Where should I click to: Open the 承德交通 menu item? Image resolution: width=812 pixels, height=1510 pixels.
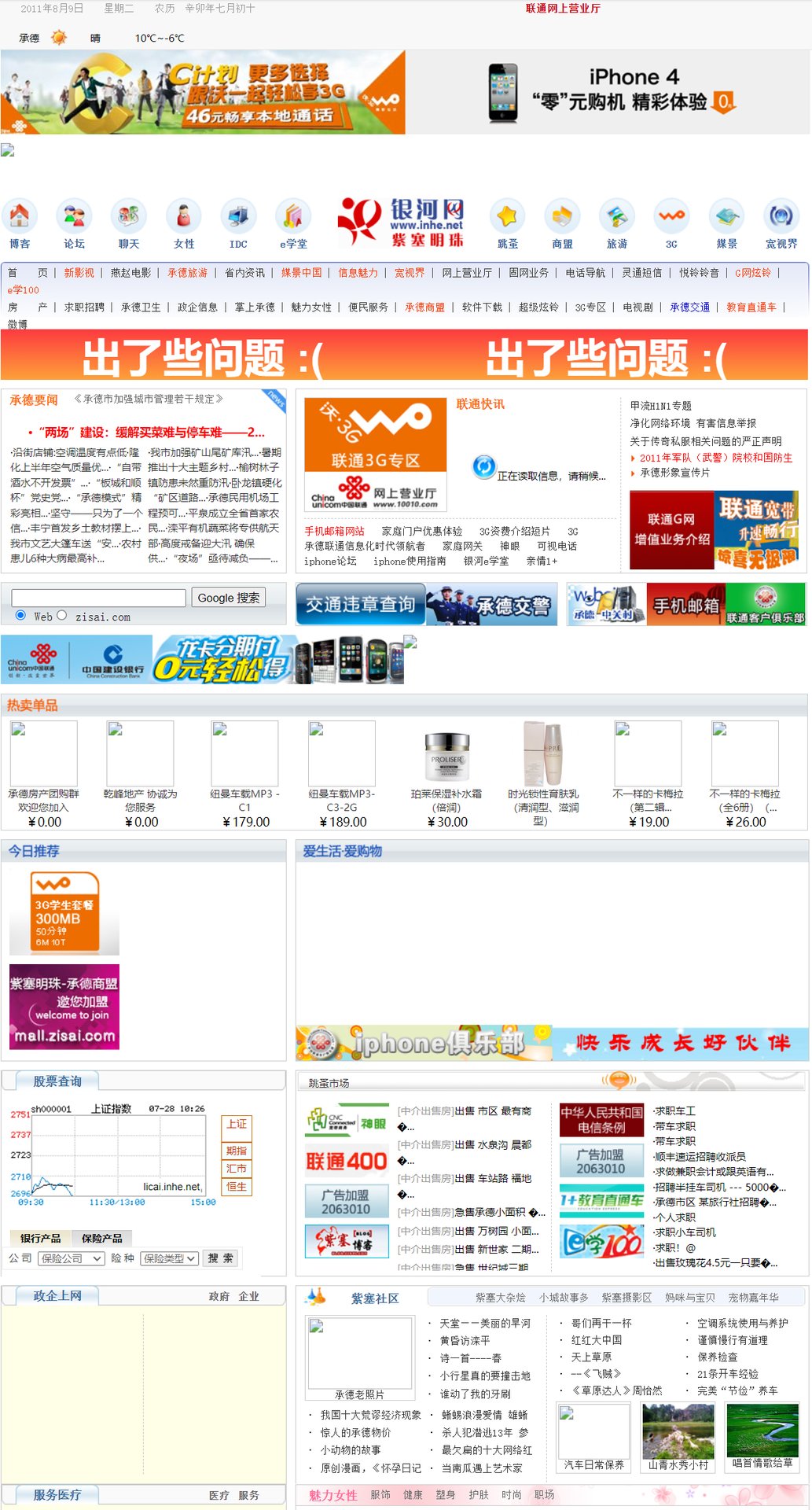(x=690, y=308)
